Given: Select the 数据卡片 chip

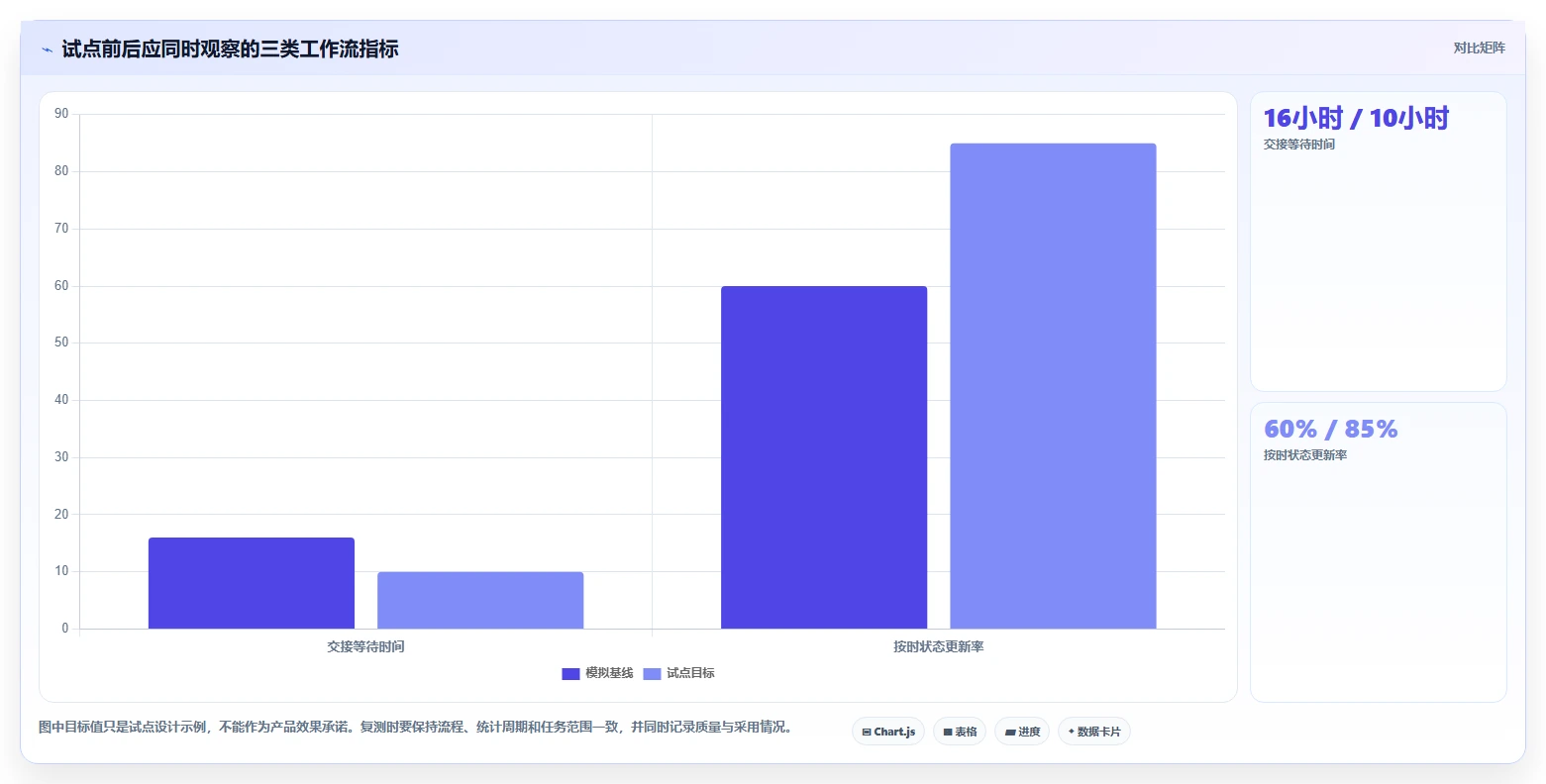Looking at the screenshot, I should click(1094, 732).
